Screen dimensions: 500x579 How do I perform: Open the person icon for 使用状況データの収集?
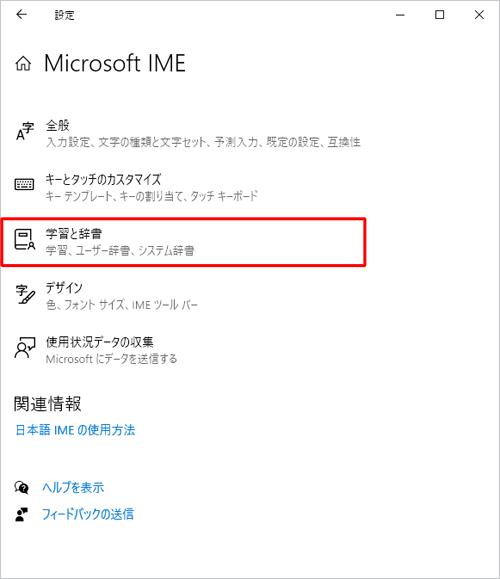(25, 347)
